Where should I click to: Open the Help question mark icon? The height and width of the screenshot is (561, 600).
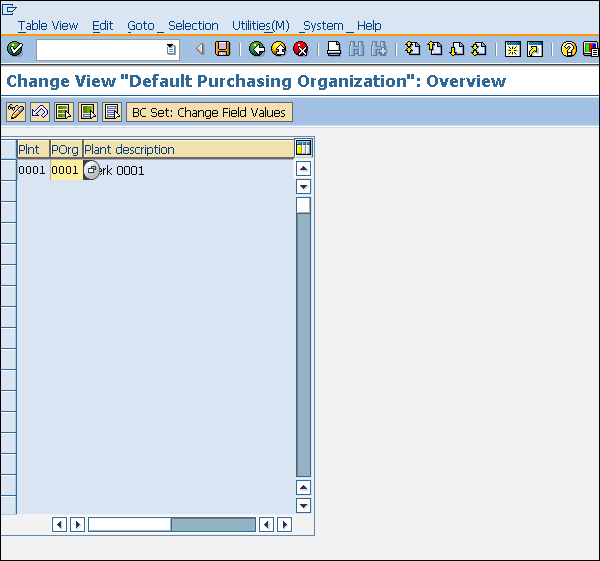pos(569,49)
